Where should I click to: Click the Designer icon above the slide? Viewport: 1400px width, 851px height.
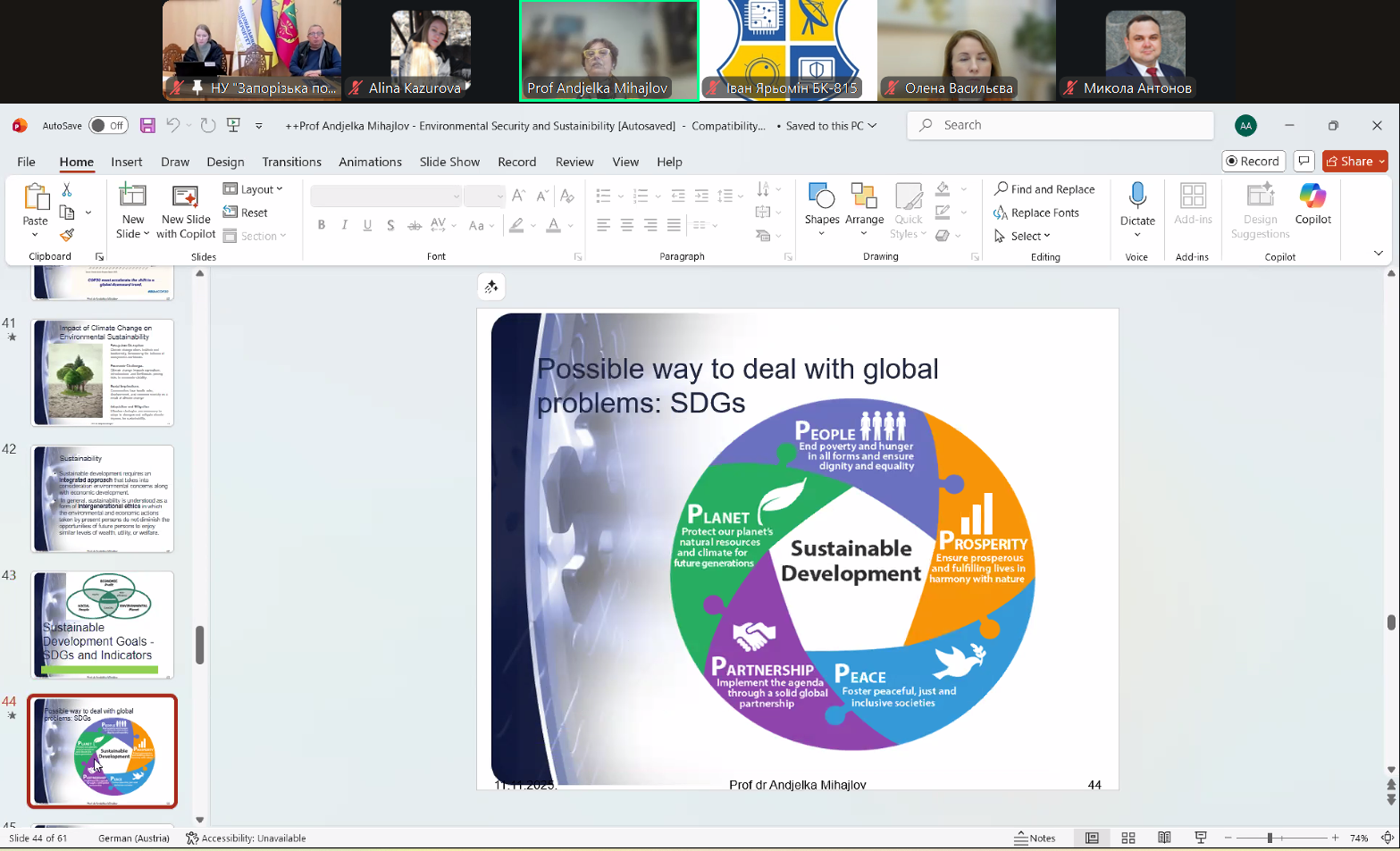tap(491, 287)
